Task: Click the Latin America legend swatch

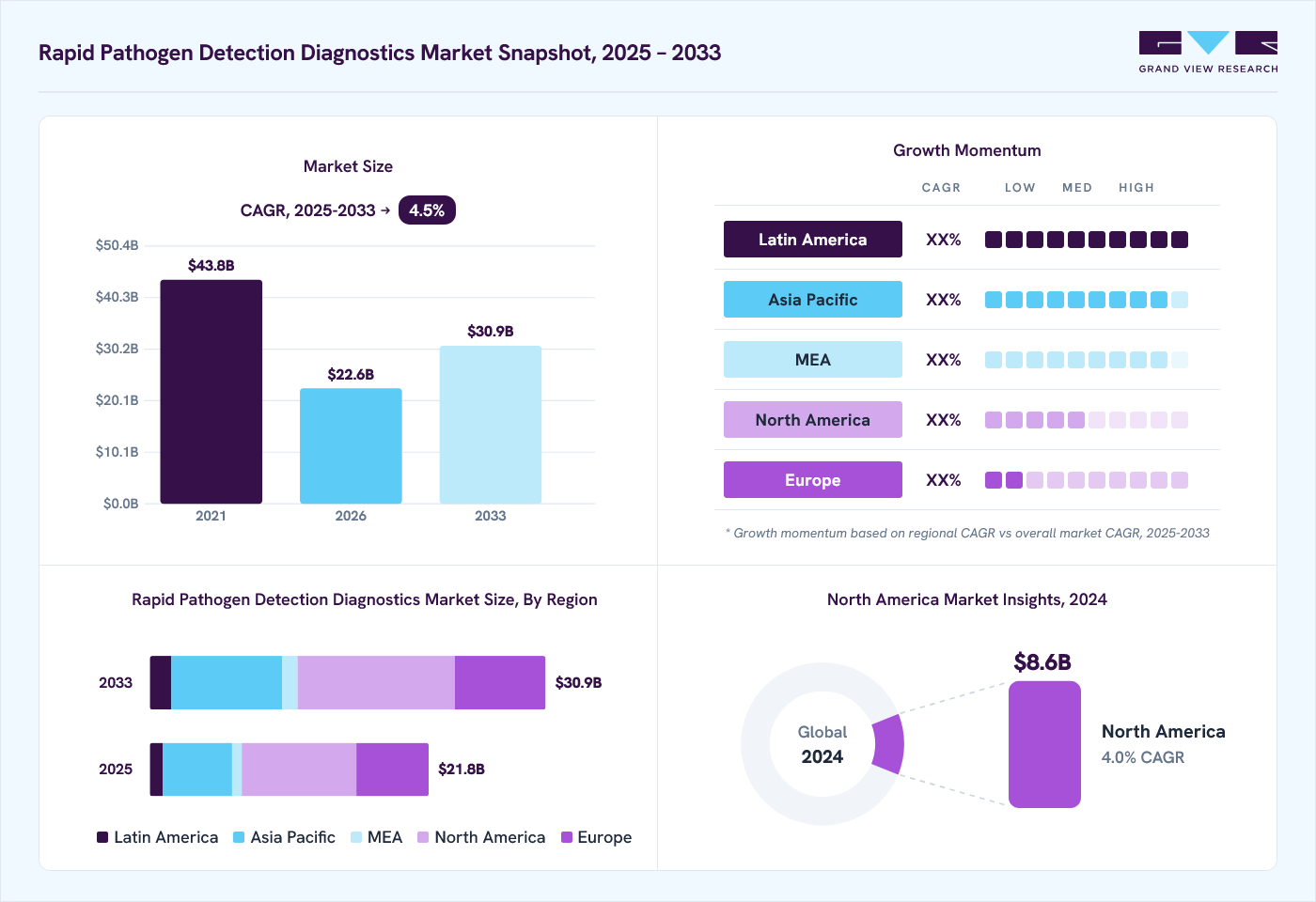Action: [x=102, y=837]
